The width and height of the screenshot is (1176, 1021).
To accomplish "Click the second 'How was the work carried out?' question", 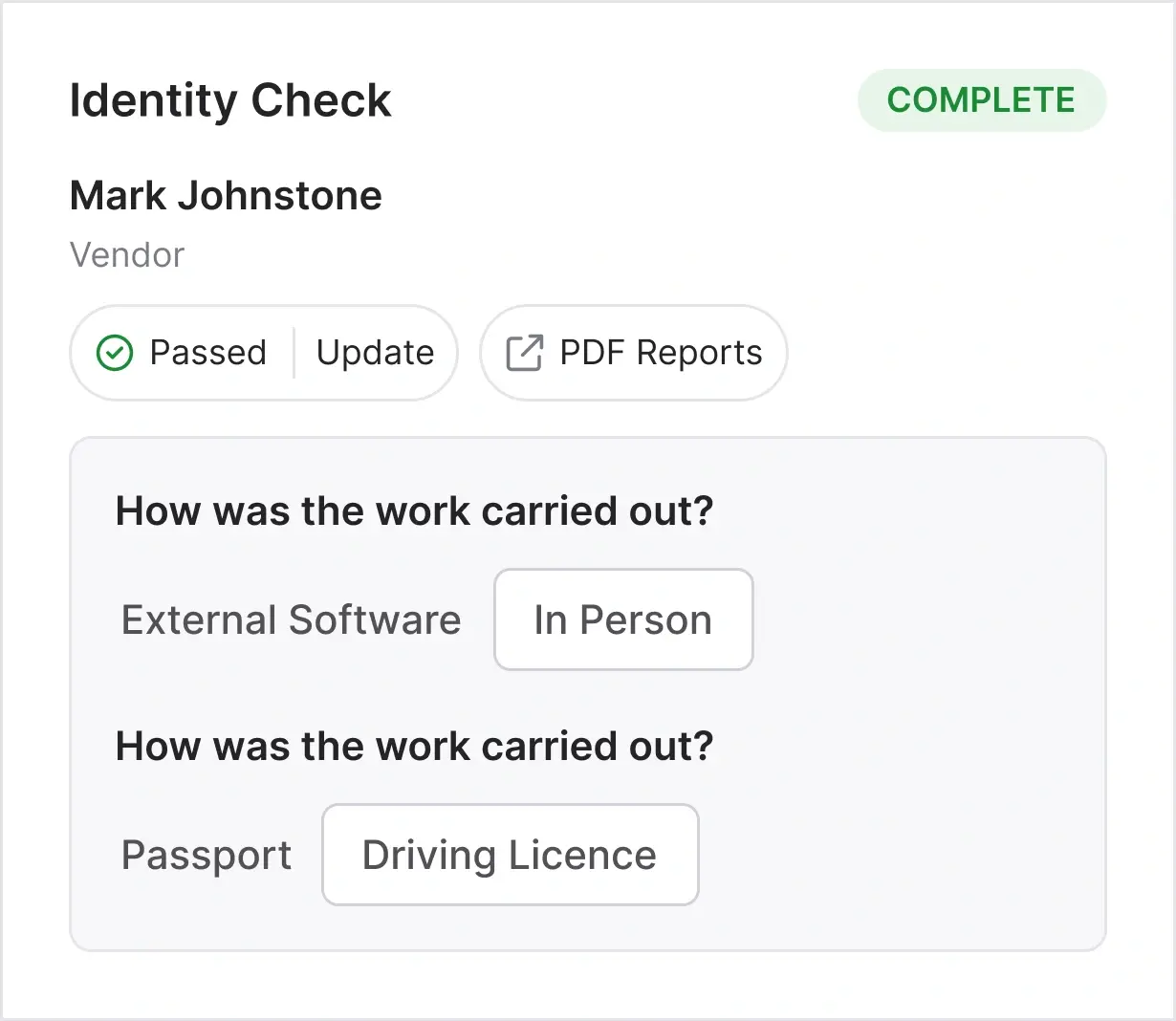I will 414,746.
